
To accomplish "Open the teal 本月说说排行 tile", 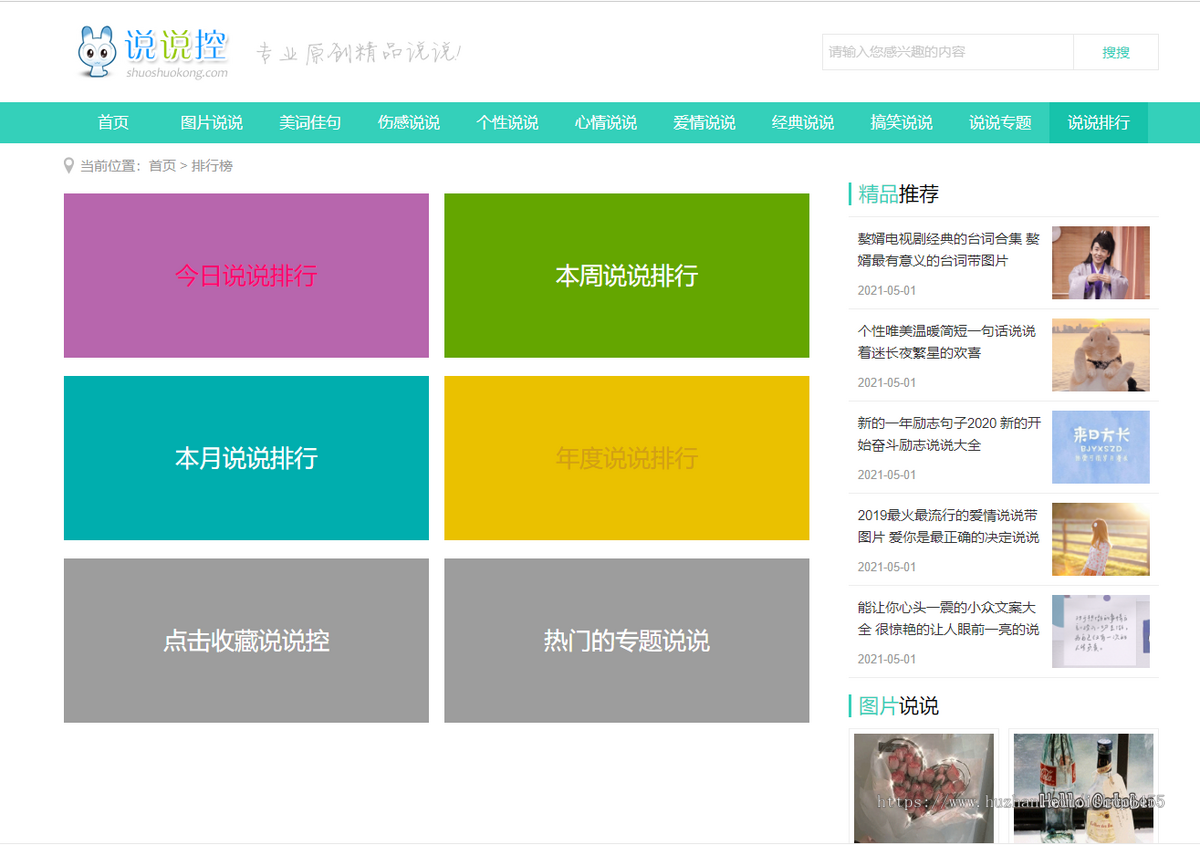I will coord(246,458).
